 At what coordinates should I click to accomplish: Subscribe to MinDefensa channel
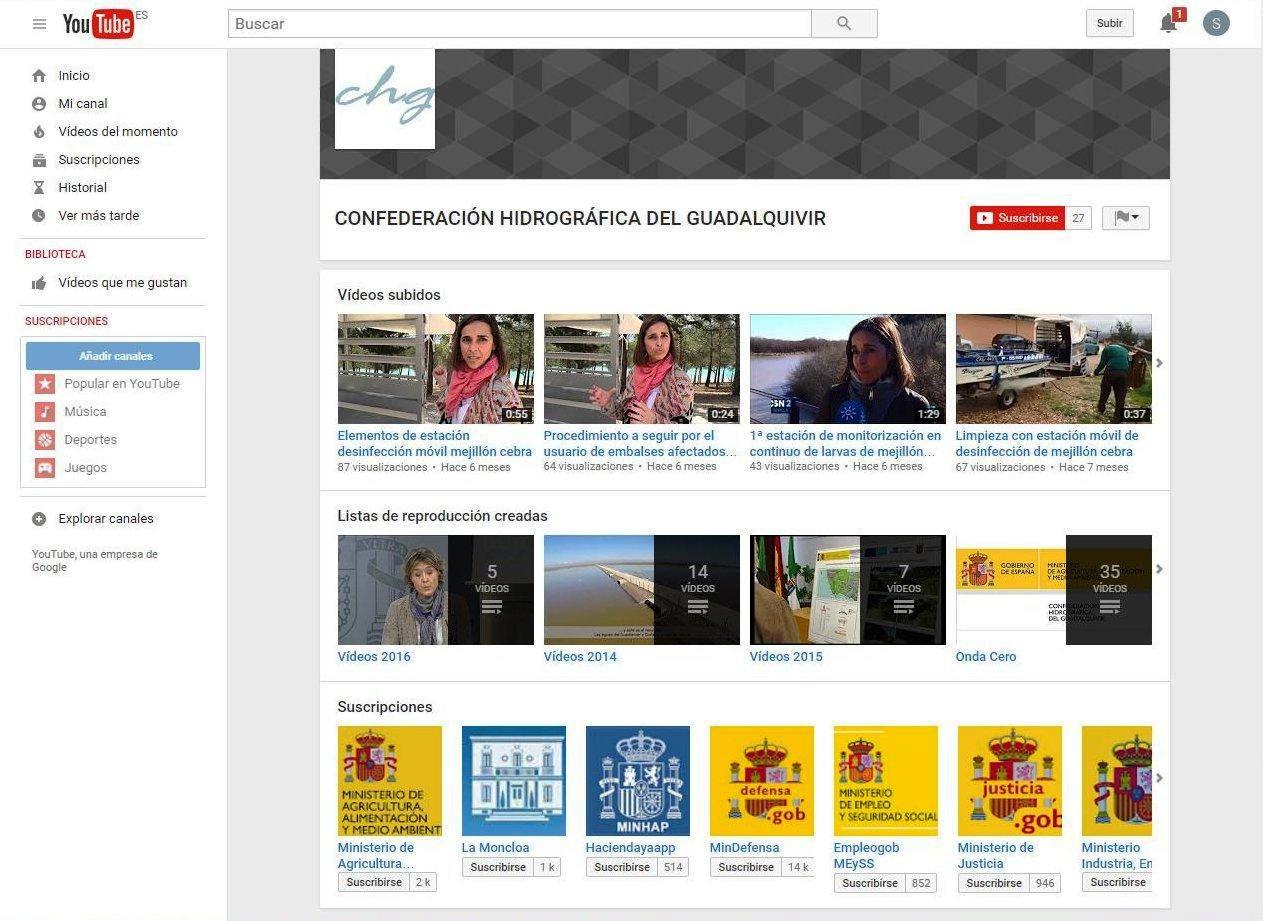click(747, 867)
